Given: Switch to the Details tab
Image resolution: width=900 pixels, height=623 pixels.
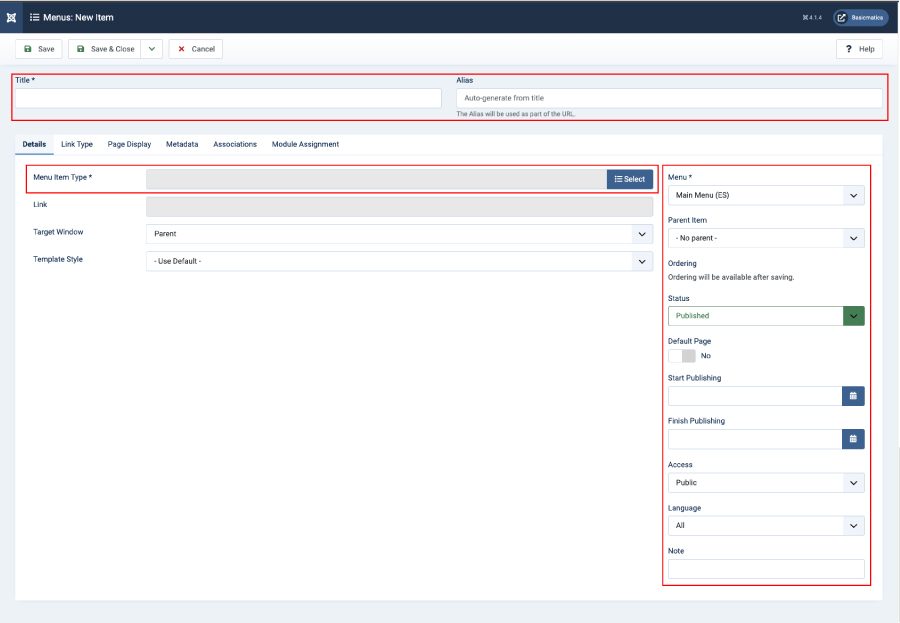Looking at the screenshot, I should click(x=34, y=144).
